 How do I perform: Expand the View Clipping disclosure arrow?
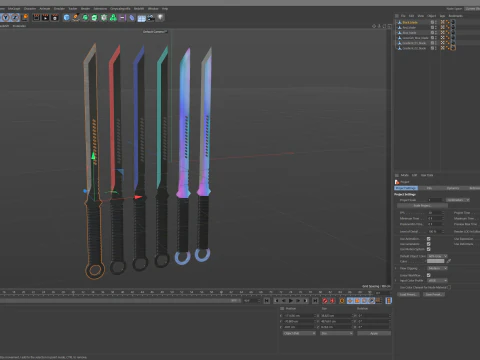coord(396,268)
